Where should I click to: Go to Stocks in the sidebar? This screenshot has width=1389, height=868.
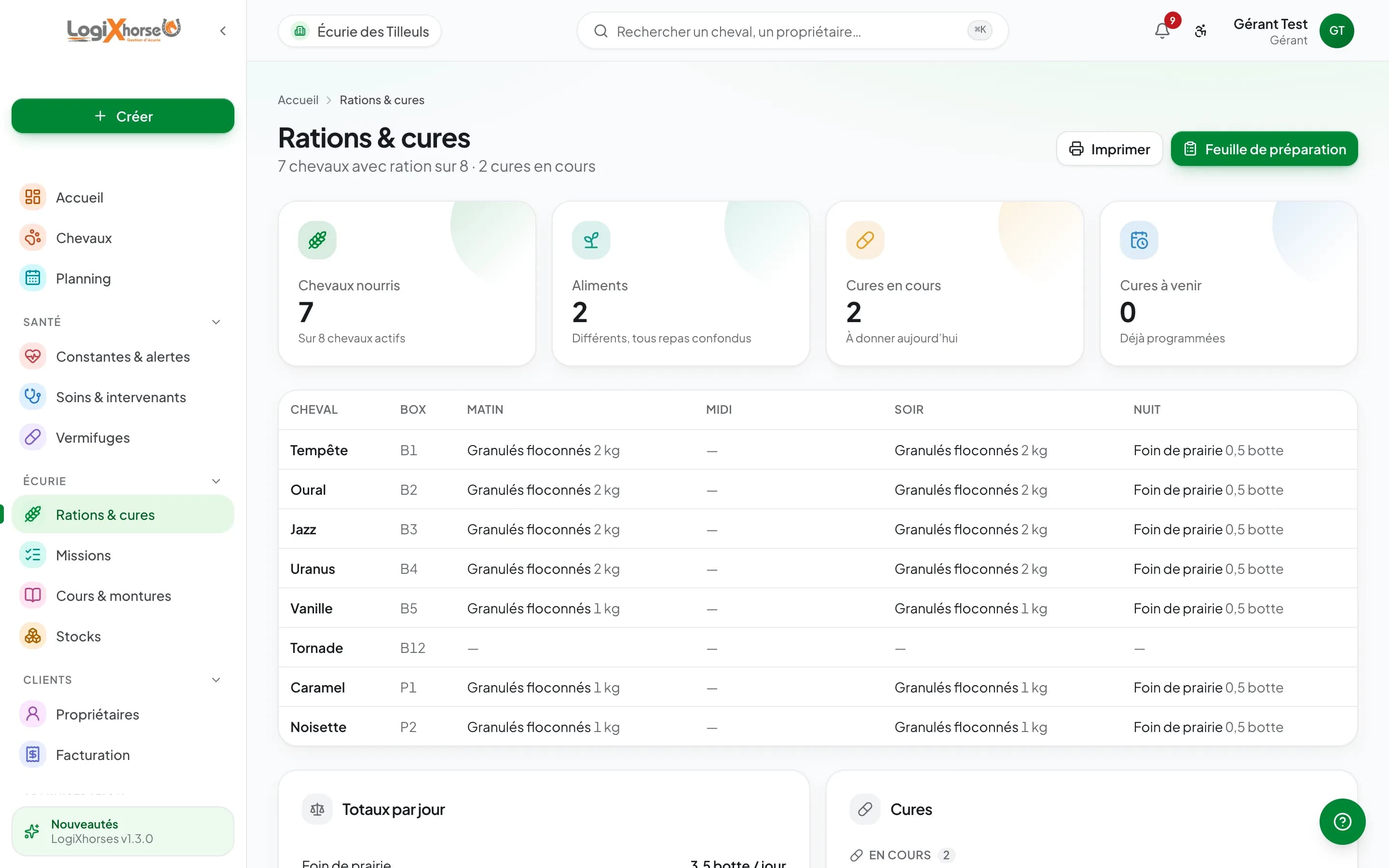[x=123, y=636]
